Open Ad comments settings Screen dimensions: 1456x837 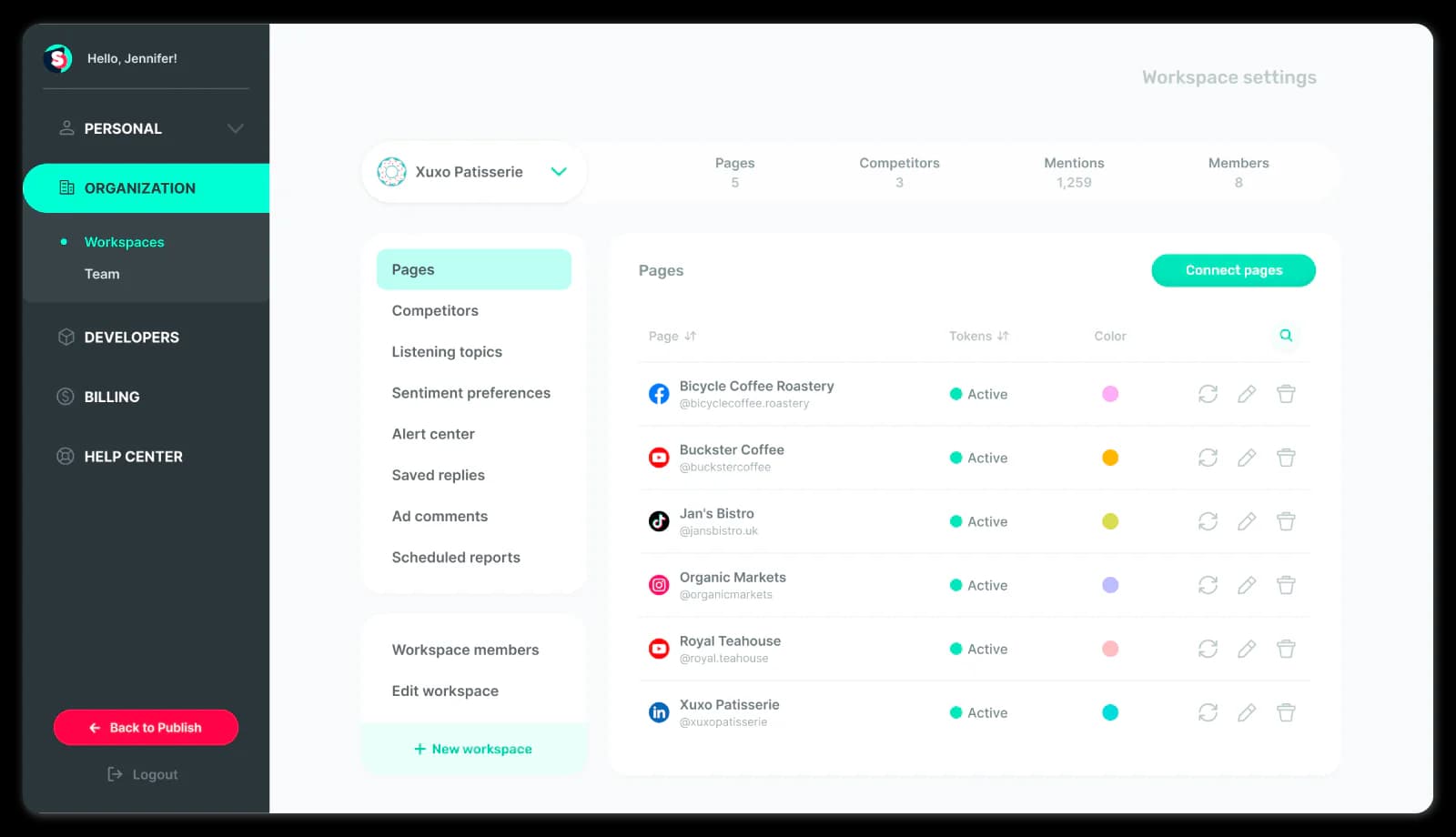click(440, 516)
